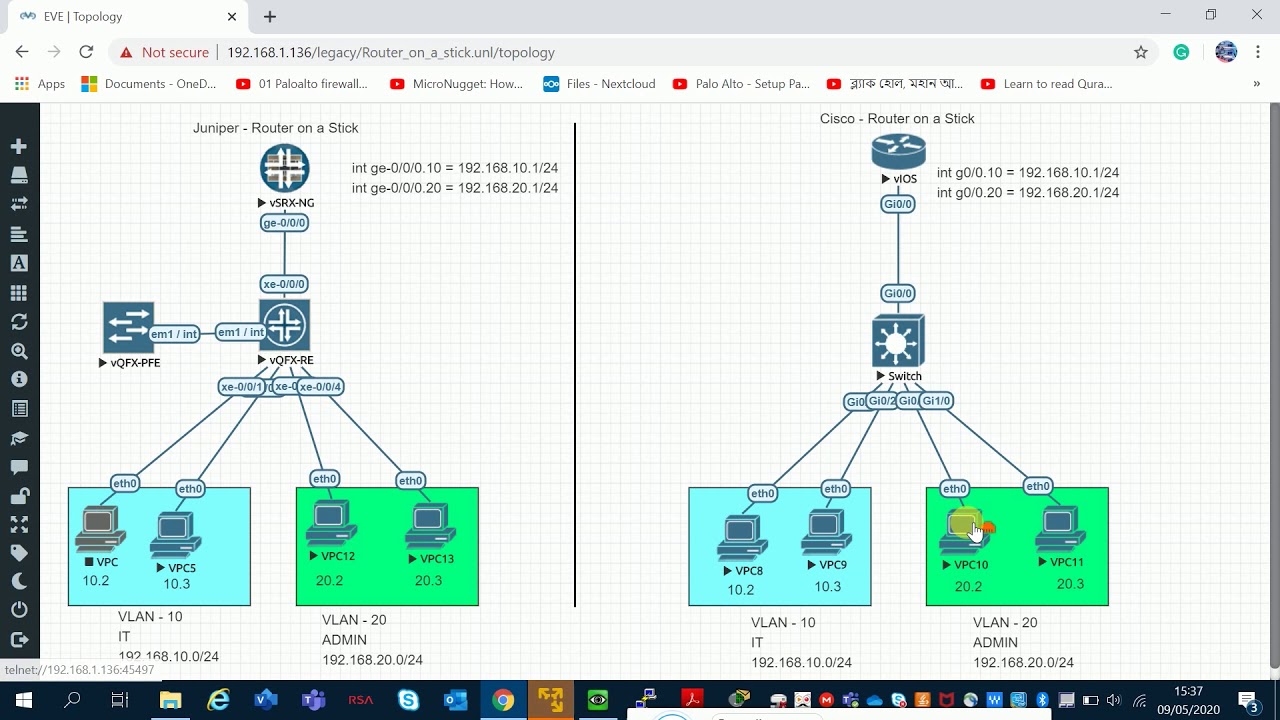Viewport: 1280px width, 720px height.
Task: Select the vQFX-PFE switch node
Action: (129, 328)
